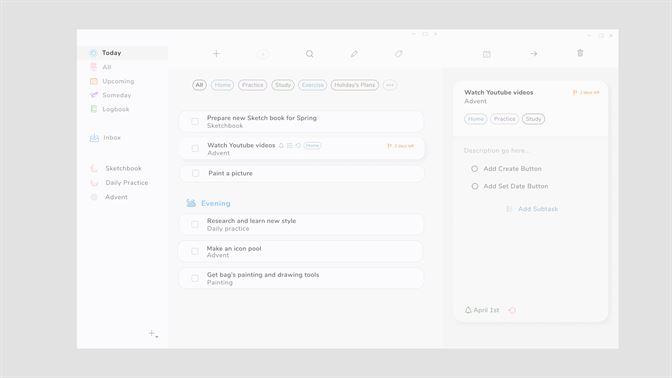
Task: Check off Prepare new Sketch book for Spring
Action: point(195,122)
